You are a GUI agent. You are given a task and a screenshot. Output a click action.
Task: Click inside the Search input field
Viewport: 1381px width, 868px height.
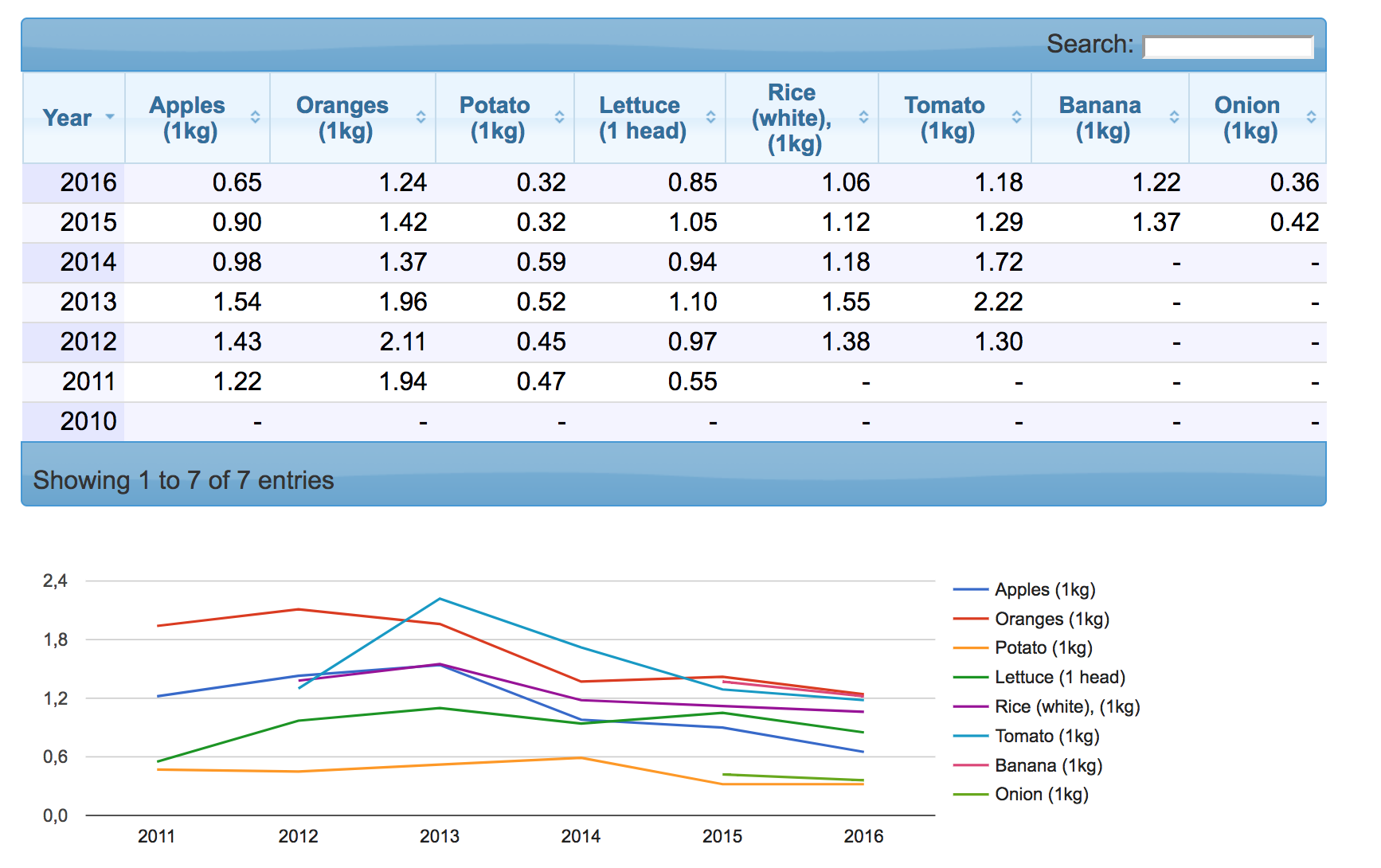(x=1227, y=47)
